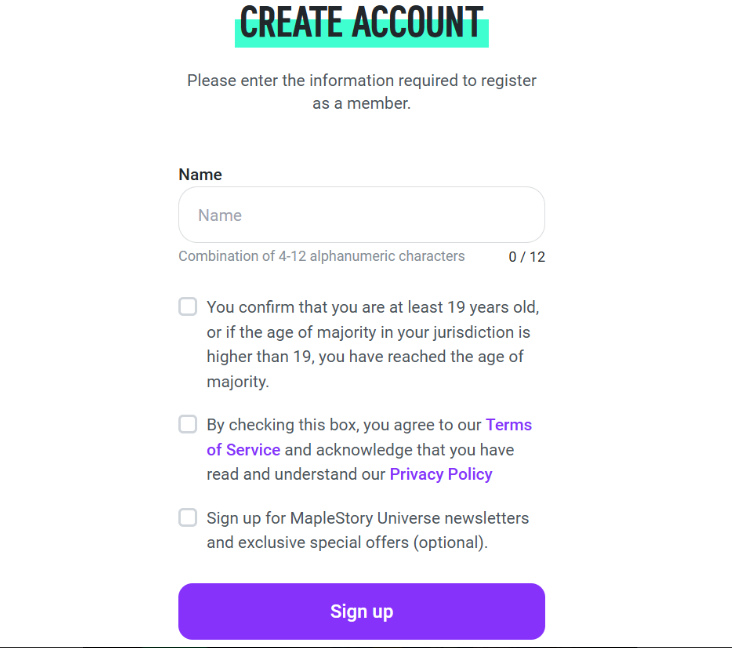The image size is (732, 648).
Task: Click the bold Name label above the field
Action: tap(200, 174)
